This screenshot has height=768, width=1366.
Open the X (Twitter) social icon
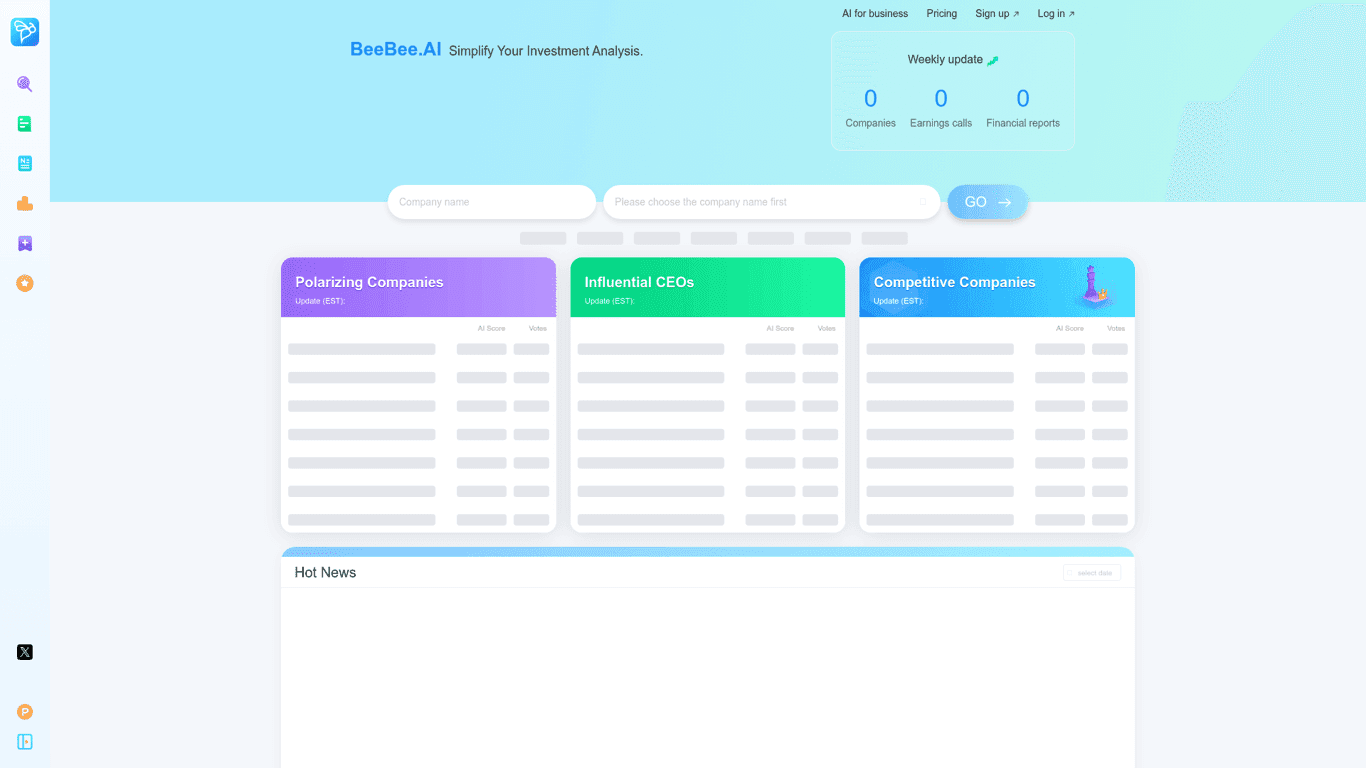click(25, 652)
